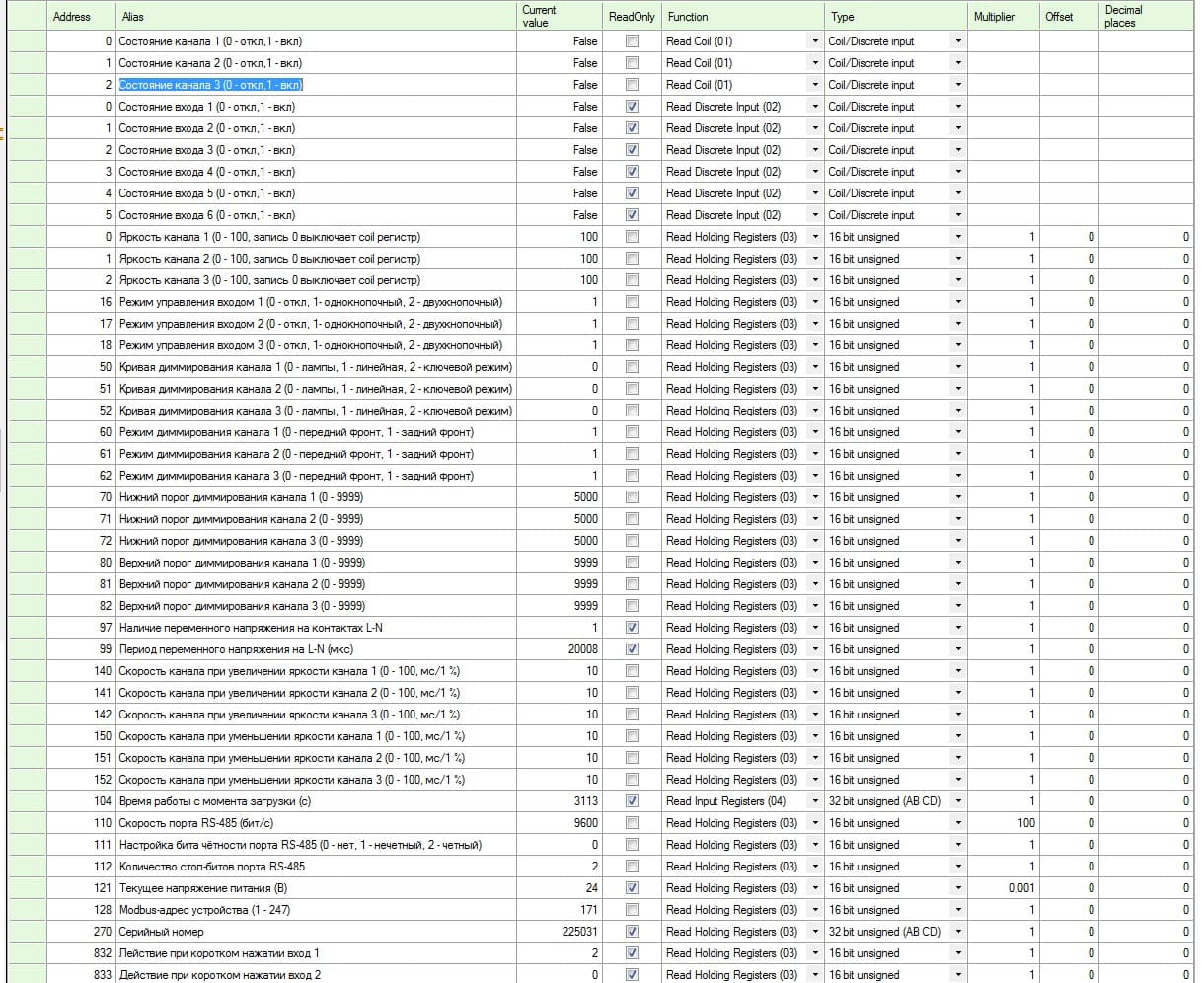Click the Function column header

coord(743,17)
